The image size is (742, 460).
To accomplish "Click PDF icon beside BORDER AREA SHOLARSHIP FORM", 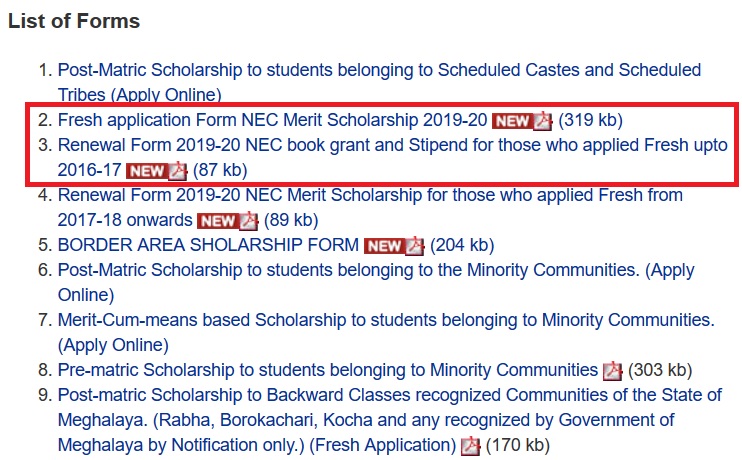I will pos(415,245).
